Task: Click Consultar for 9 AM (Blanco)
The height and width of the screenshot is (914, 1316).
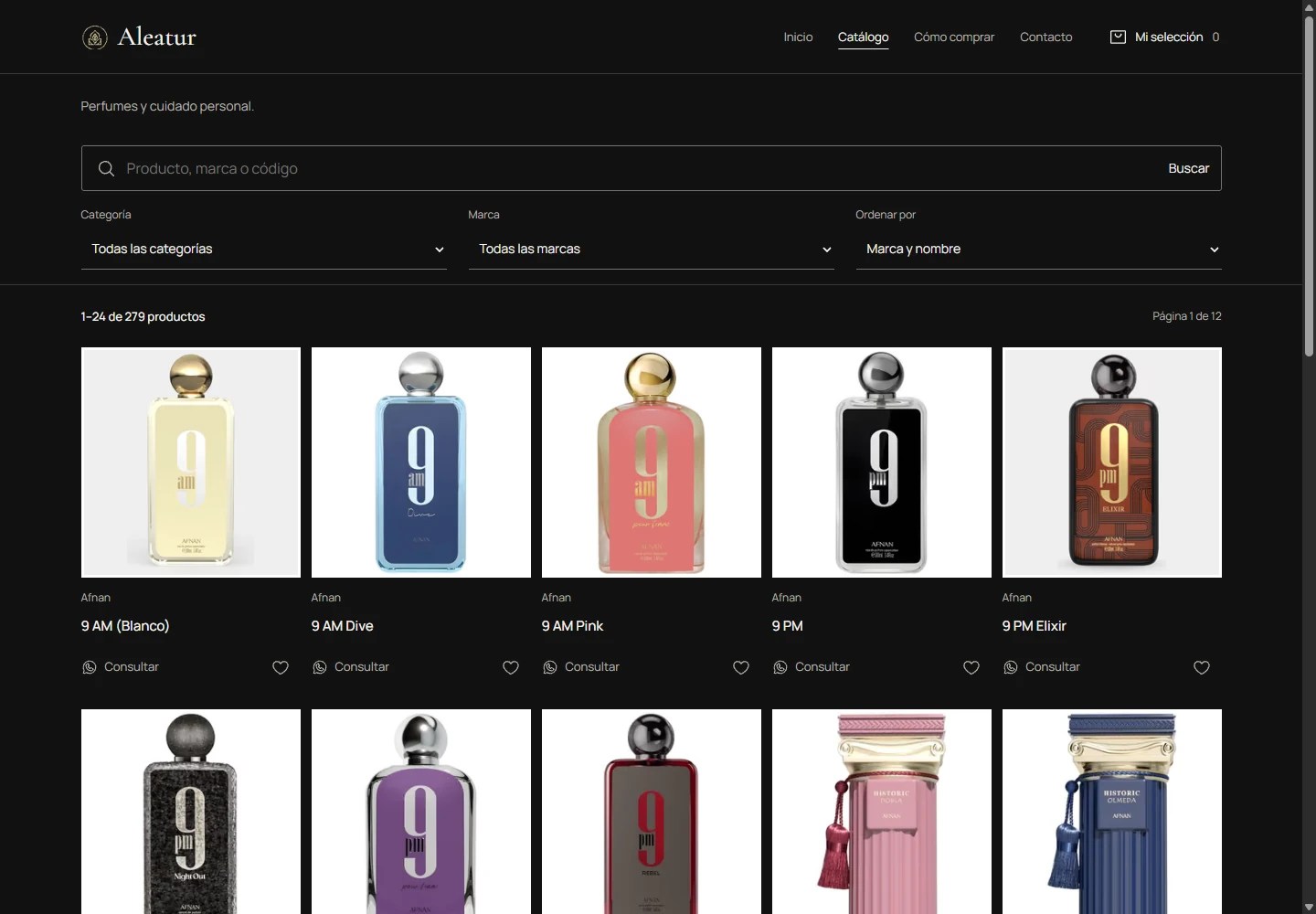Action: tap(121, 667)
